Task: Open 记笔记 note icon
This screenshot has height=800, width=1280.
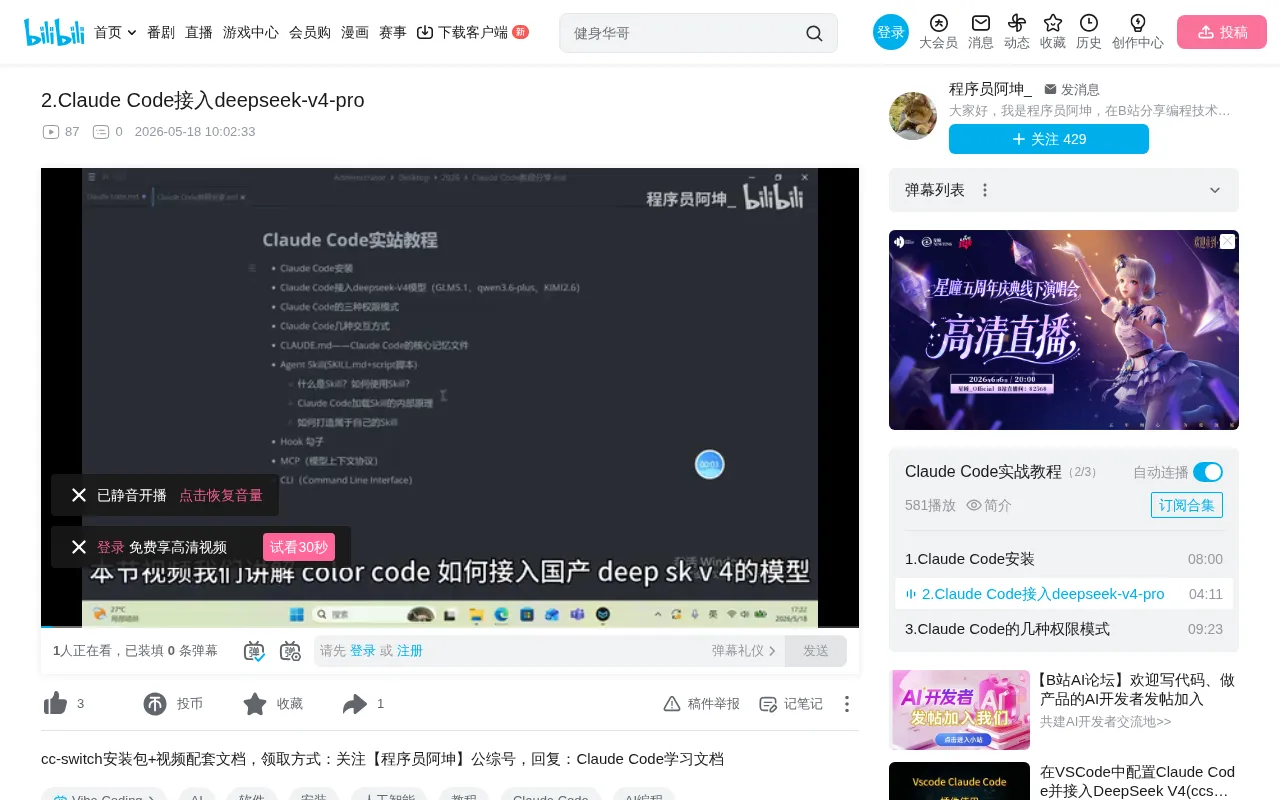Action: click(x=768, y=704)
